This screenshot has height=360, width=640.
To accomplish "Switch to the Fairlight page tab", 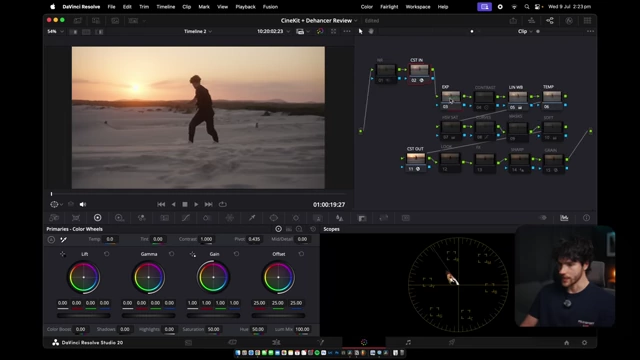I will point(408,342).
